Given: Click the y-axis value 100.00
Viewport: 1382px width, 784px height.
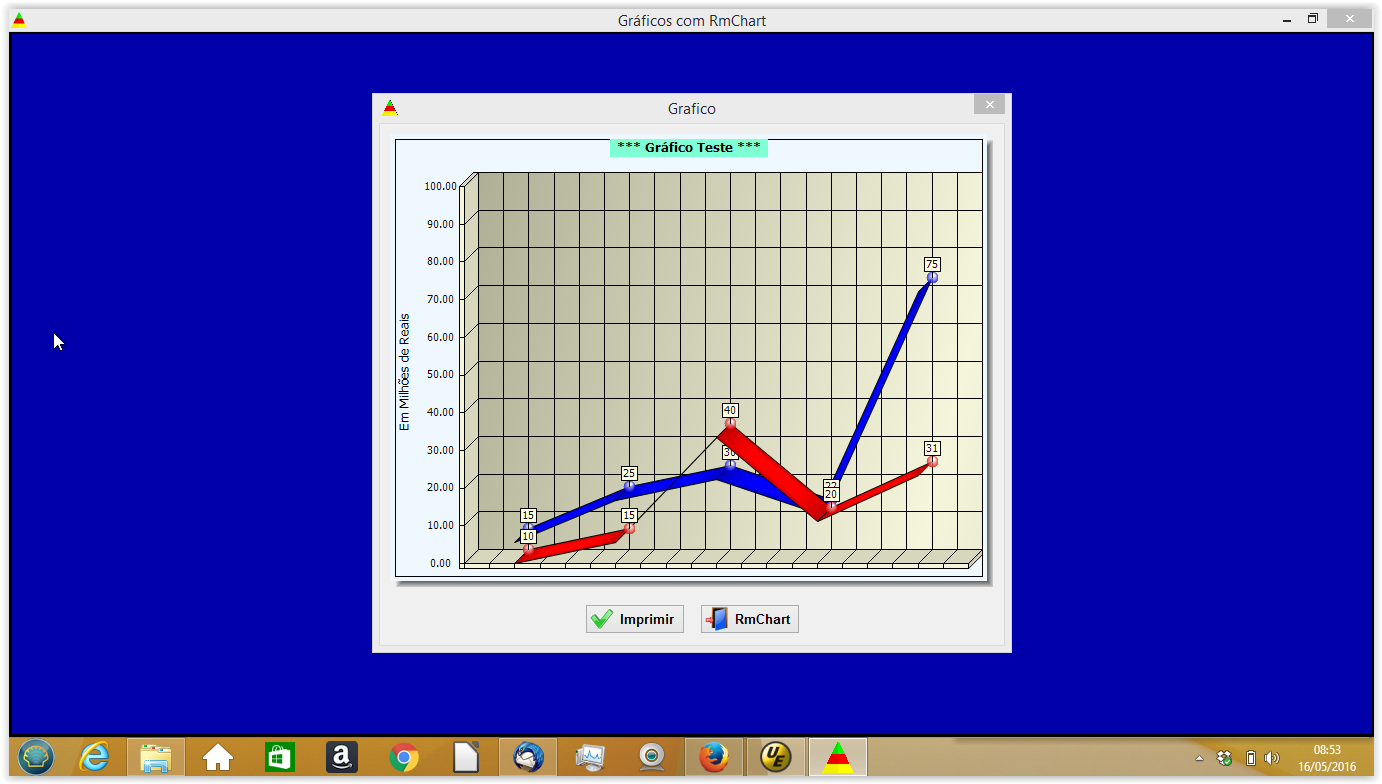Looking at the screenshot, I should pyautogui.click(x=440, y=186).
